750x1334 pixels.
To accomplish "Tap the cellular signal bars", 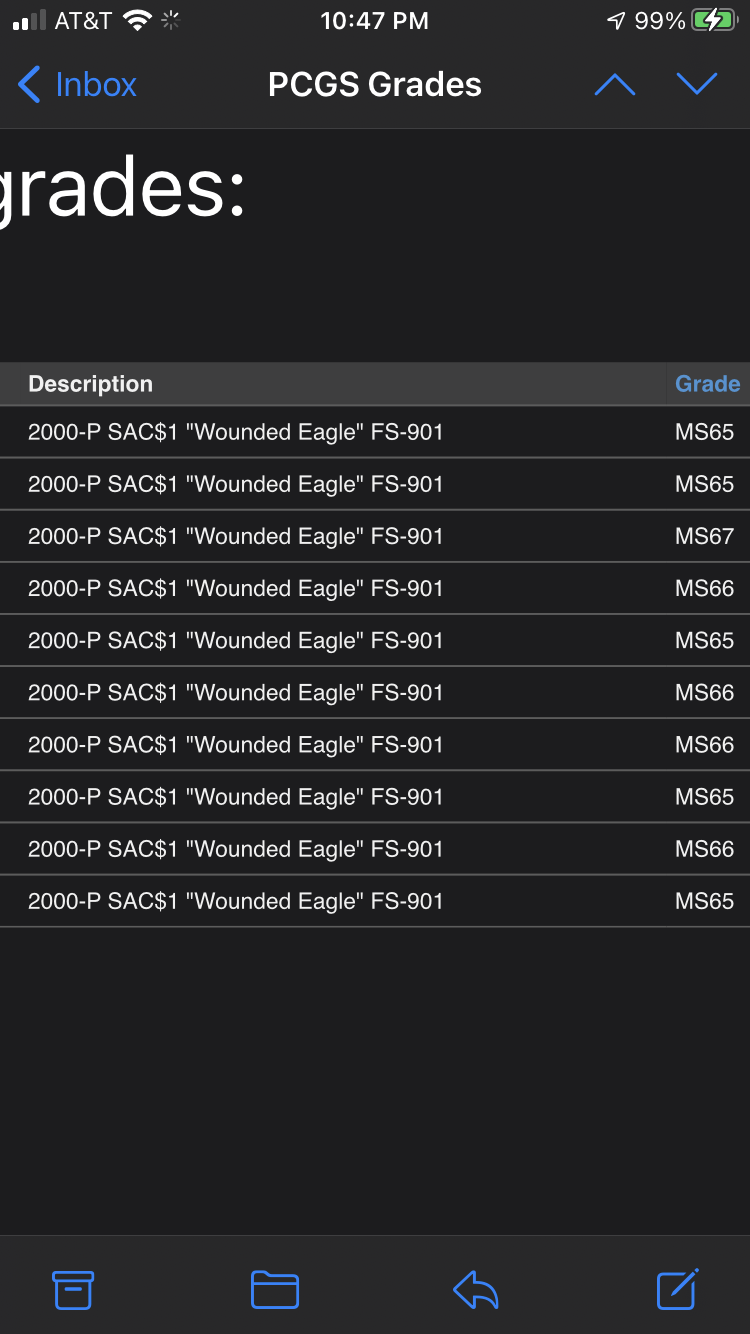I will pyautogui.click(x=30, y=21).
